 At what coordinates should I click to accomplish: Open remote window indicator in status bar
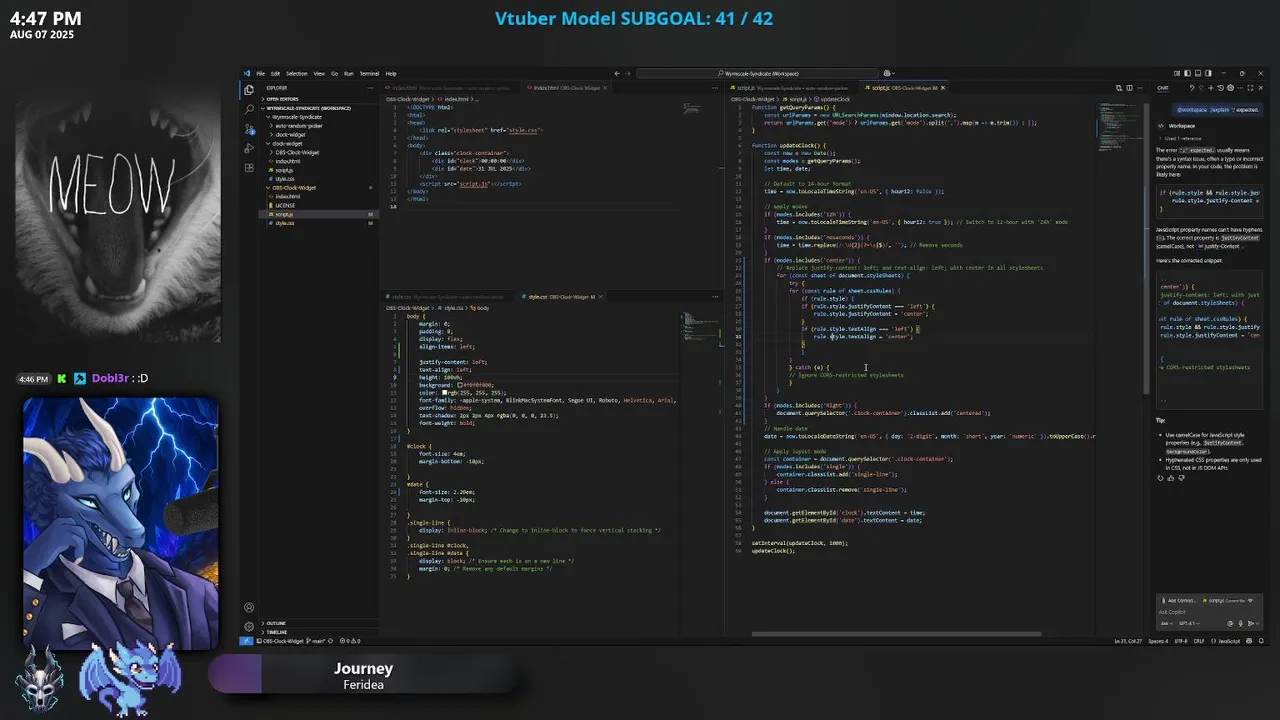coord(247,641)
